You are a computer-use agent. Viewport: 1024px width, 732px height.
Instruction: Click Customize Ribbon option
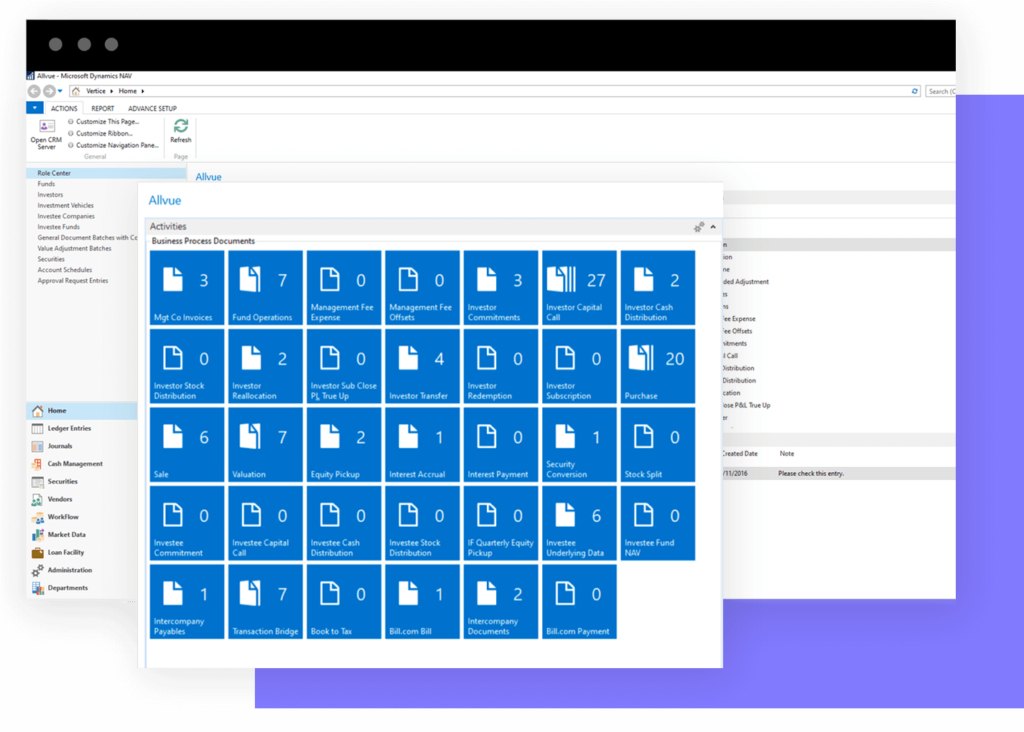pyautogui.click(x=101, y=133)
